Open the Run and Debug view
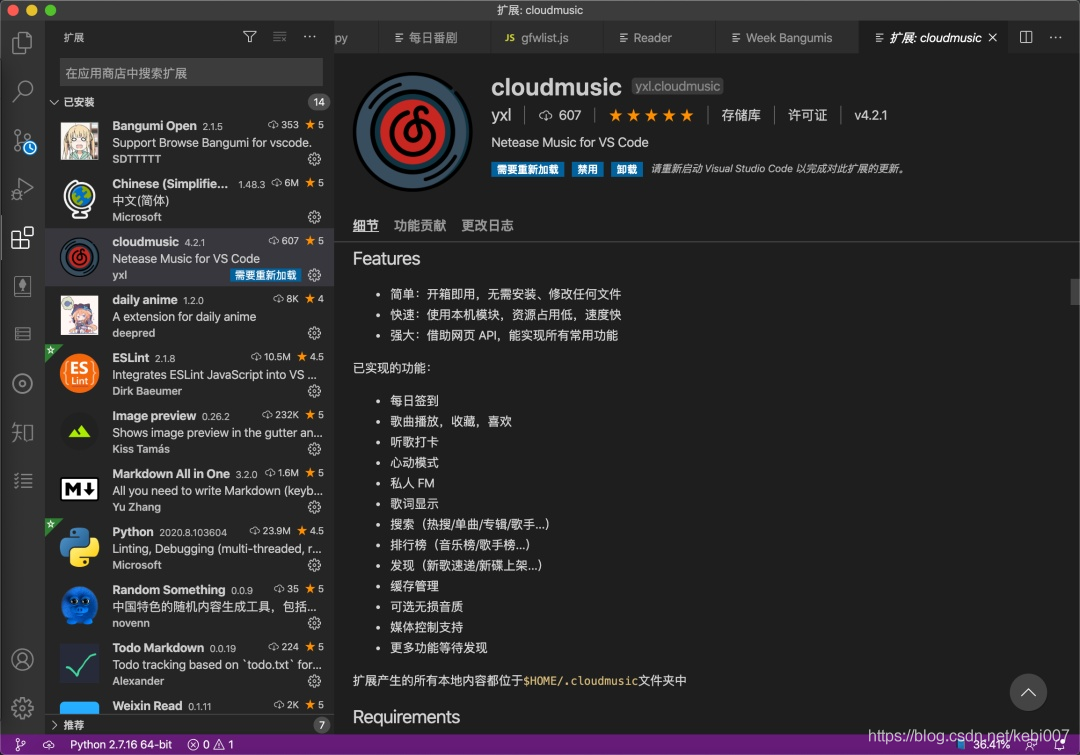Viewport: 1080px width, 755px height. [23, 189]
